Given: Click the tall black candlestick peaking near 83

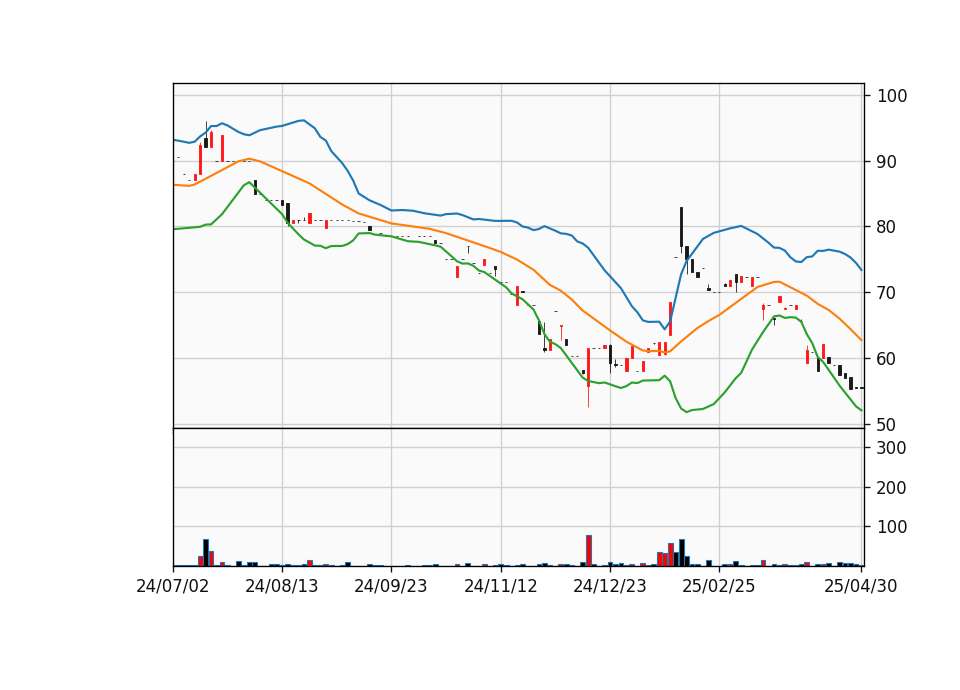Looking at the screenshot, I should 681,228.
